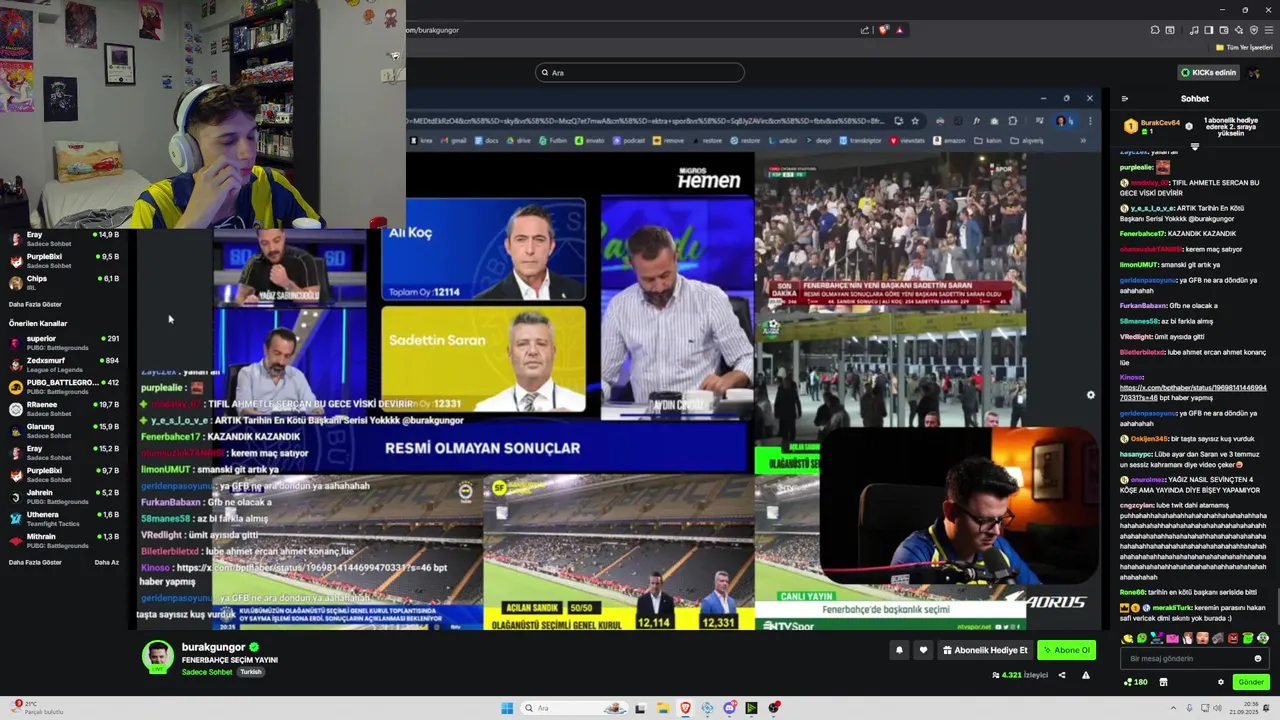Screen dimensions: 1280x720
Task: Open the browser extensions puzzle icon
Action: coord(1155,30)
